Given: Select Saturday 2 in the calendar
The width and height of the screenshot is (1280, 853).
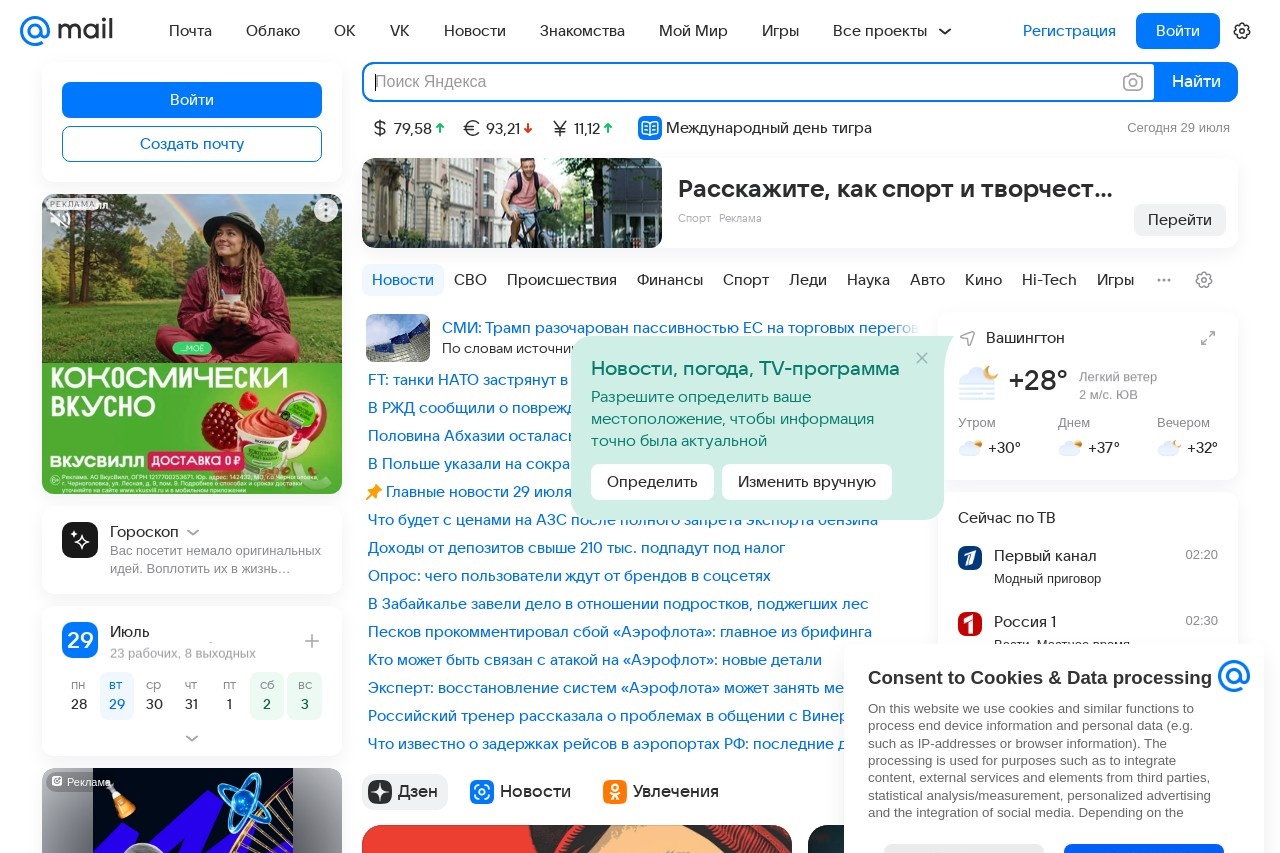Looking at the screenshot, I should pos(267,695).
